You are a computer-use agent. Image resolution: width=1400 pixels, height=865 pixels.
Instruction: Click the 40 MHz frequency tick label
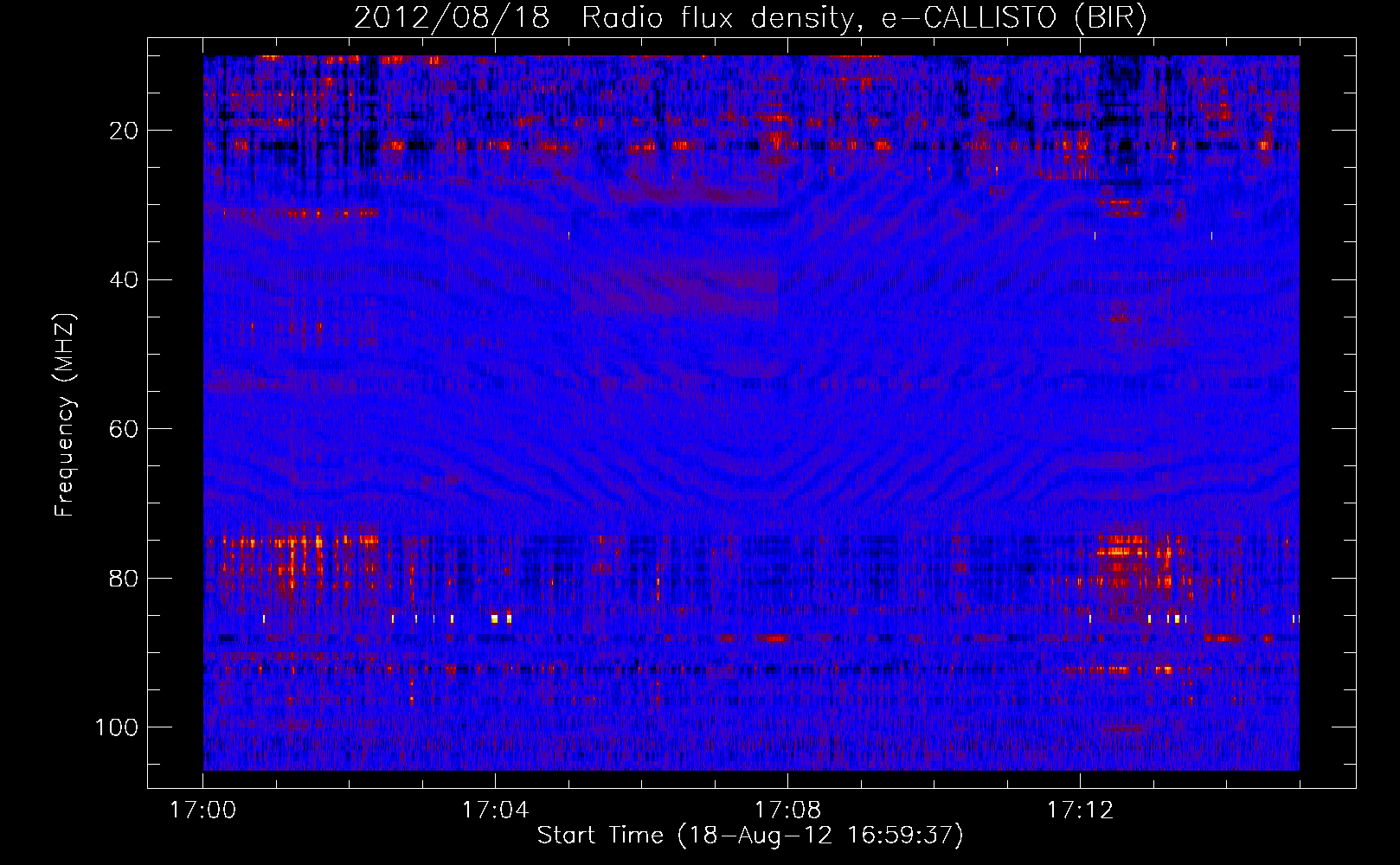pos(124,280)
